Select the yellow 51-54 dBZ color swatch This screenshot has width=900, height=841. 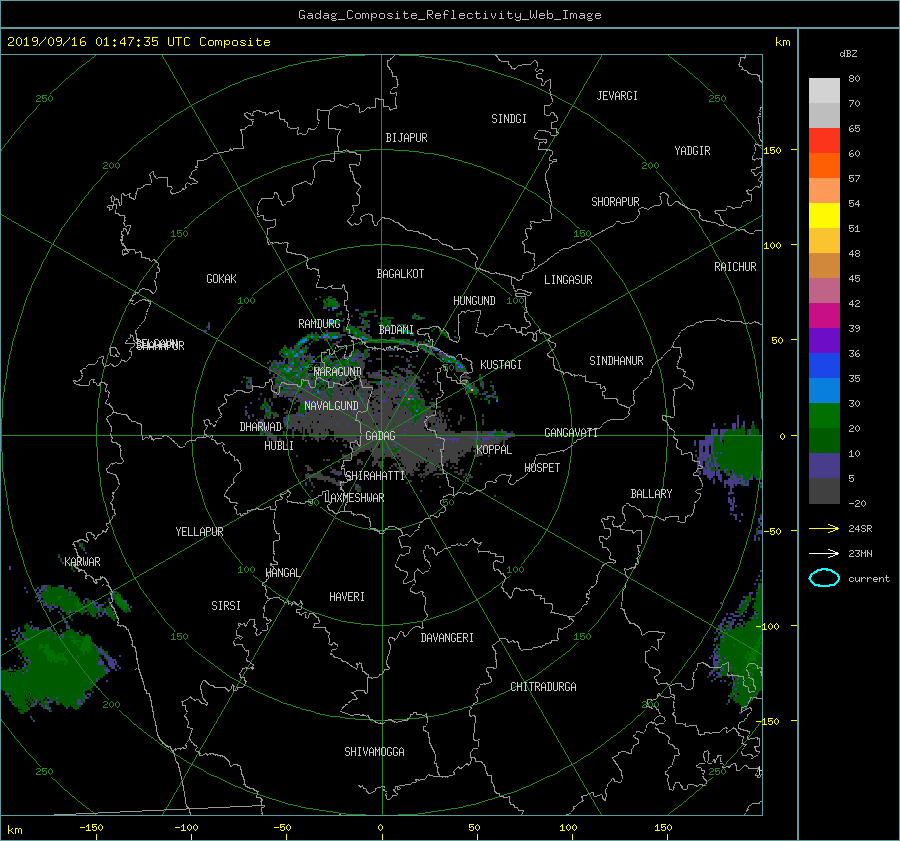[x=824, y=216]
